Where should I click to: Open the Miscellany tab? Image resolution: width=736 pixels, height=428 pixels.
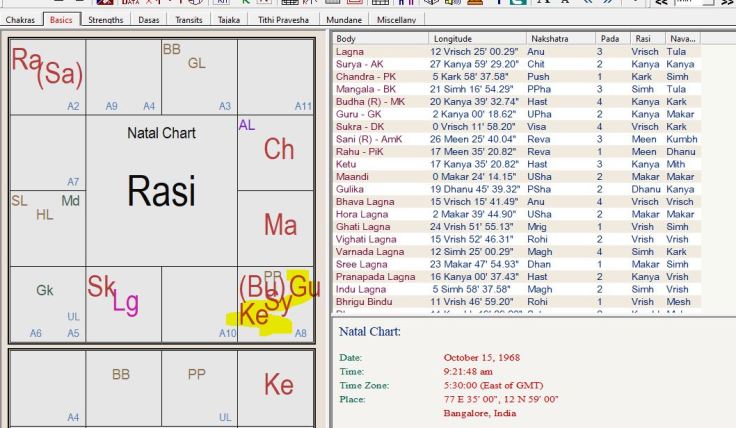397,19
